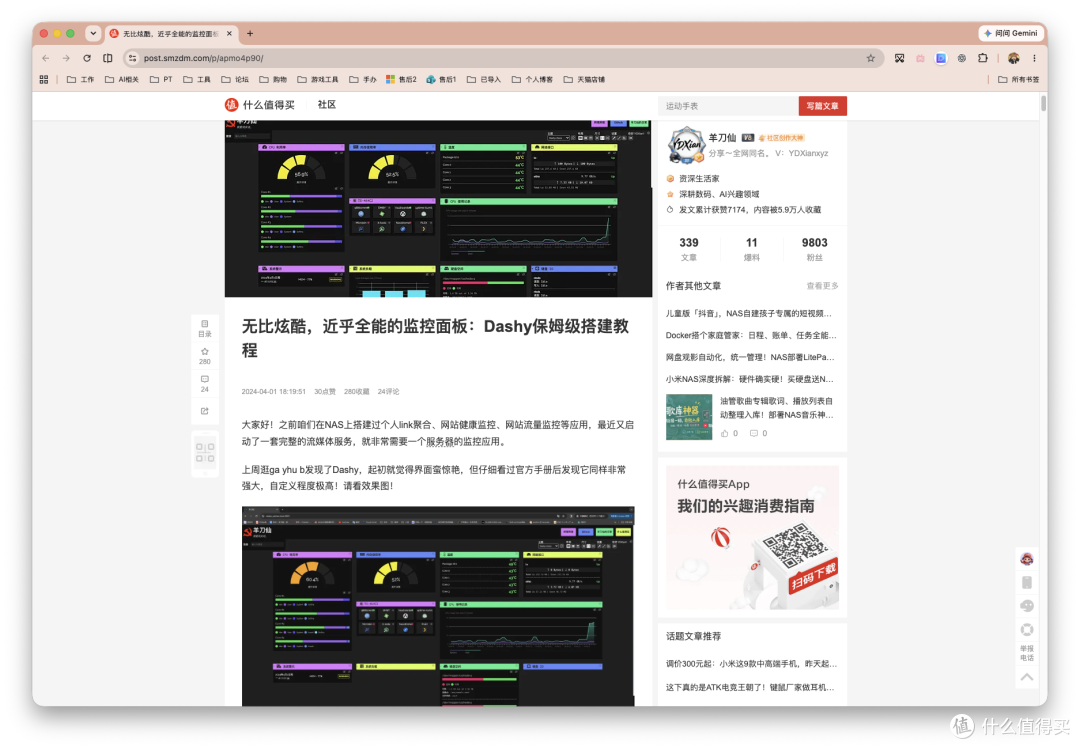The height and width of the screenshot is (749, 1080).
Task: Open the 社区 nav menu item
Action: [326, 105]
